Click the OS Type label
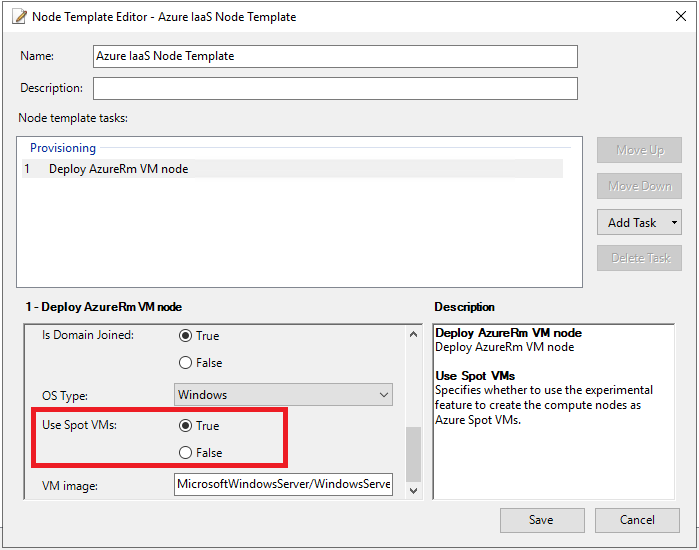 [x=65, y=396]
